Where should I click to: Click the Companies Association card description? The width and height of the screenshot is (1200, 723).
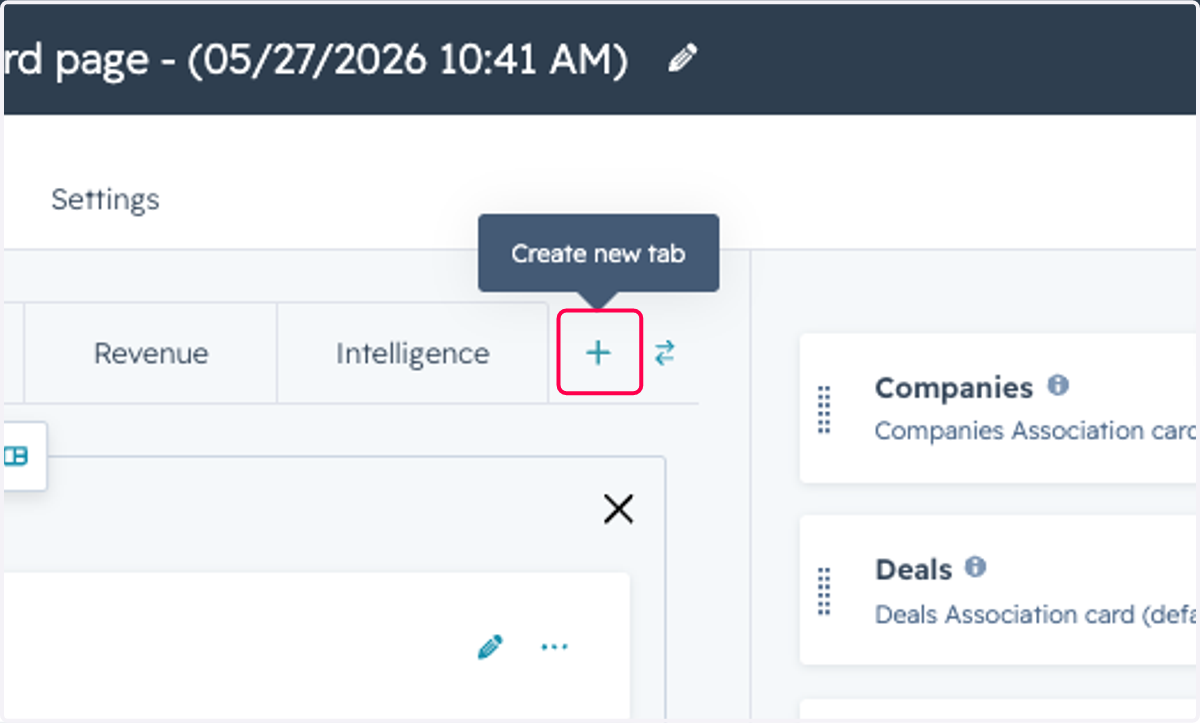click(1036, 431)
